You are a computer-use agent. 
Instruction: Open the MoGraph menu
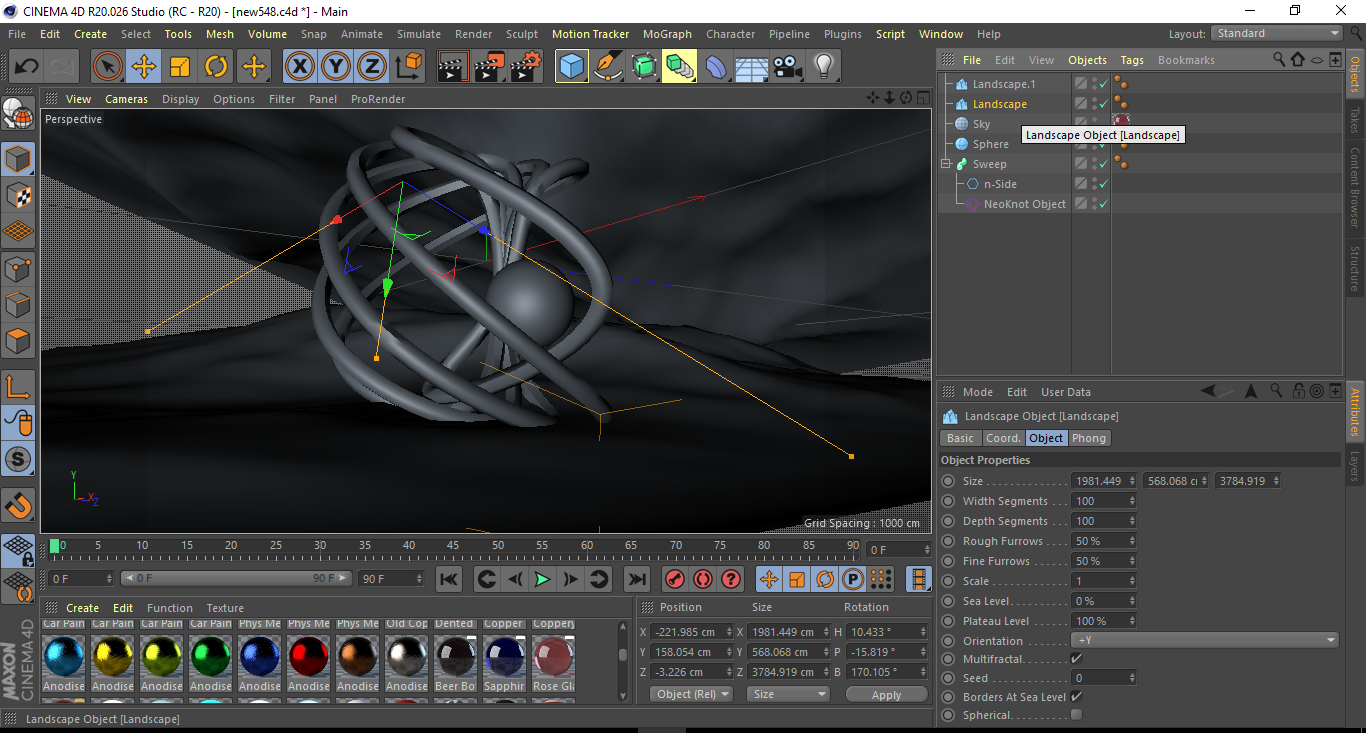point(667,34)
